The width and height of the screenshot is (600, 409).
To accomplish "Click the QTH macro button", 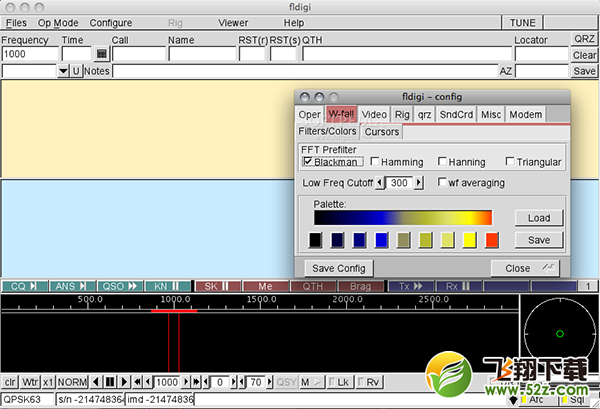I will pyautogui.click(x=313, y=286).
